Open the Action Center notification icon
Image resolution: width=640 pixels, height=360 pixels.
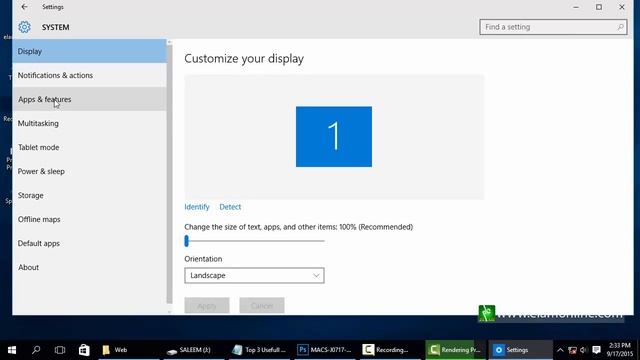click(596, 350)
